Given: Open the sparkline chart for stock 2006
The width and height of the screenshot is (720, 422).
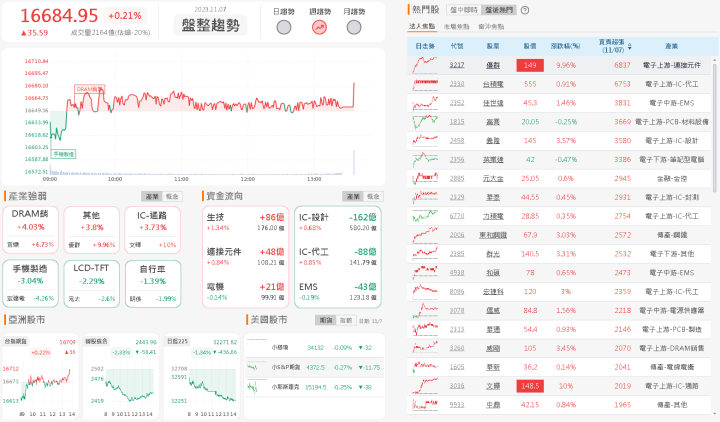Looking at the screenshot, I should click(425, 235).
